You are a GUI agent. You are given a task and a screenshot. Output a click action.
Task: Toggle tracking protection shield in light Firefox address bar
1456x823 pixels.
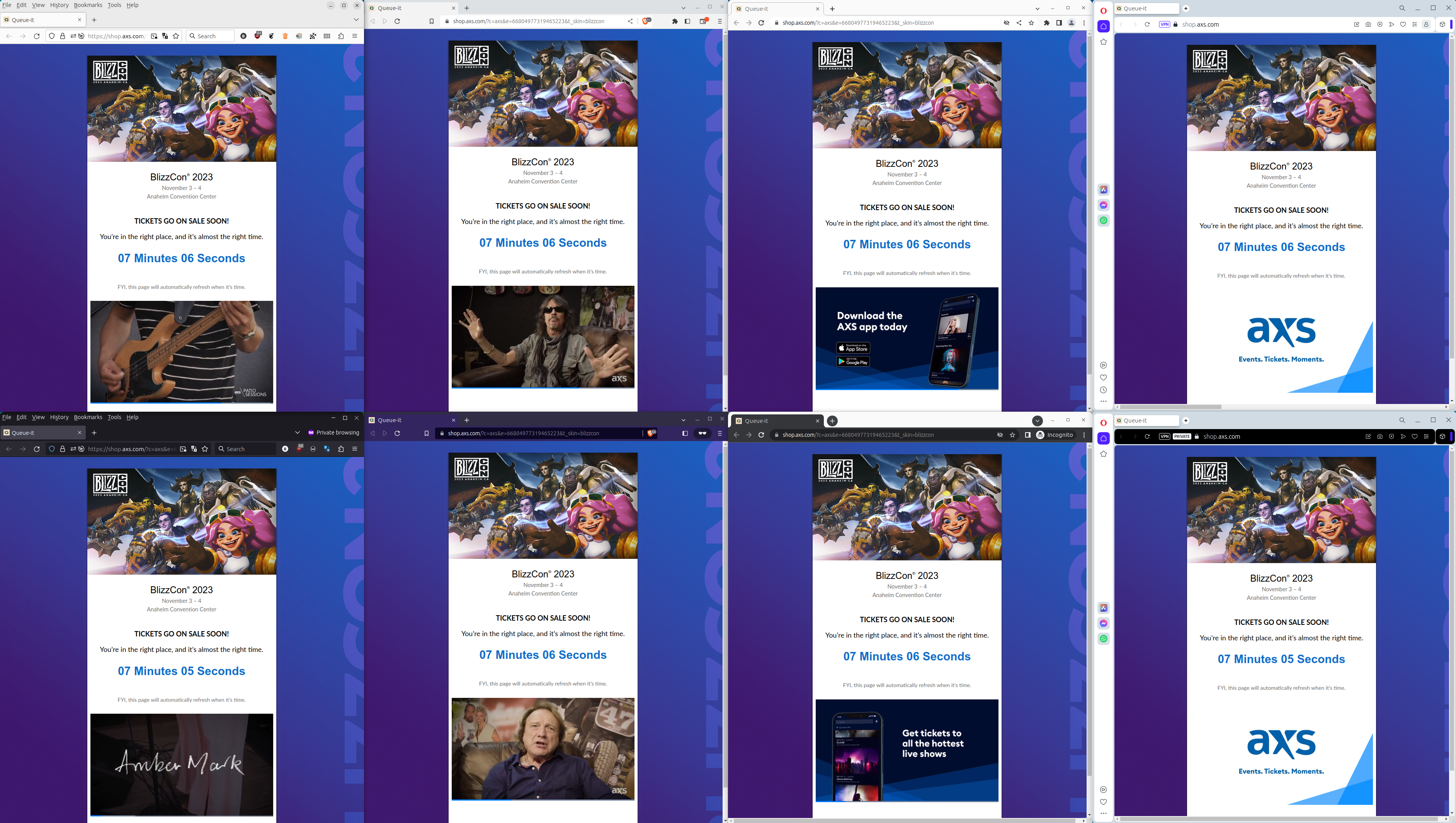pyautogui.click(x=51, y=36)
